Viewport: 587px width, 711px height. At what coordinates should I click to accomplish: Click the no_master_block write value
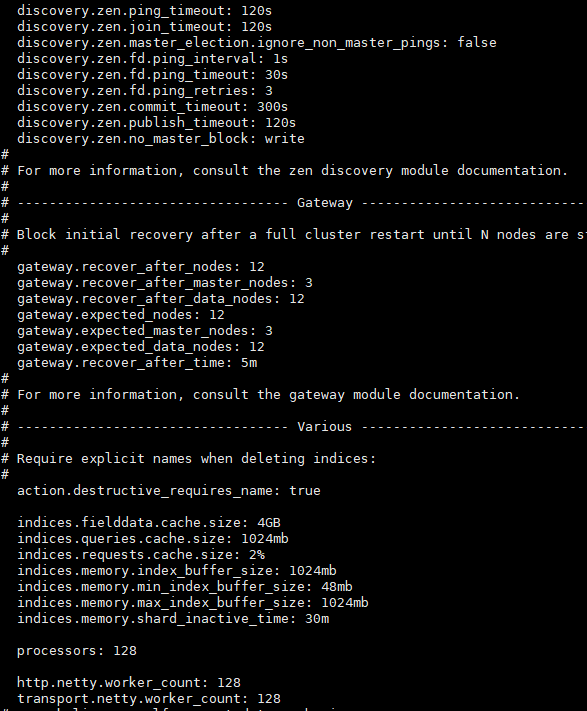(285, 139)
